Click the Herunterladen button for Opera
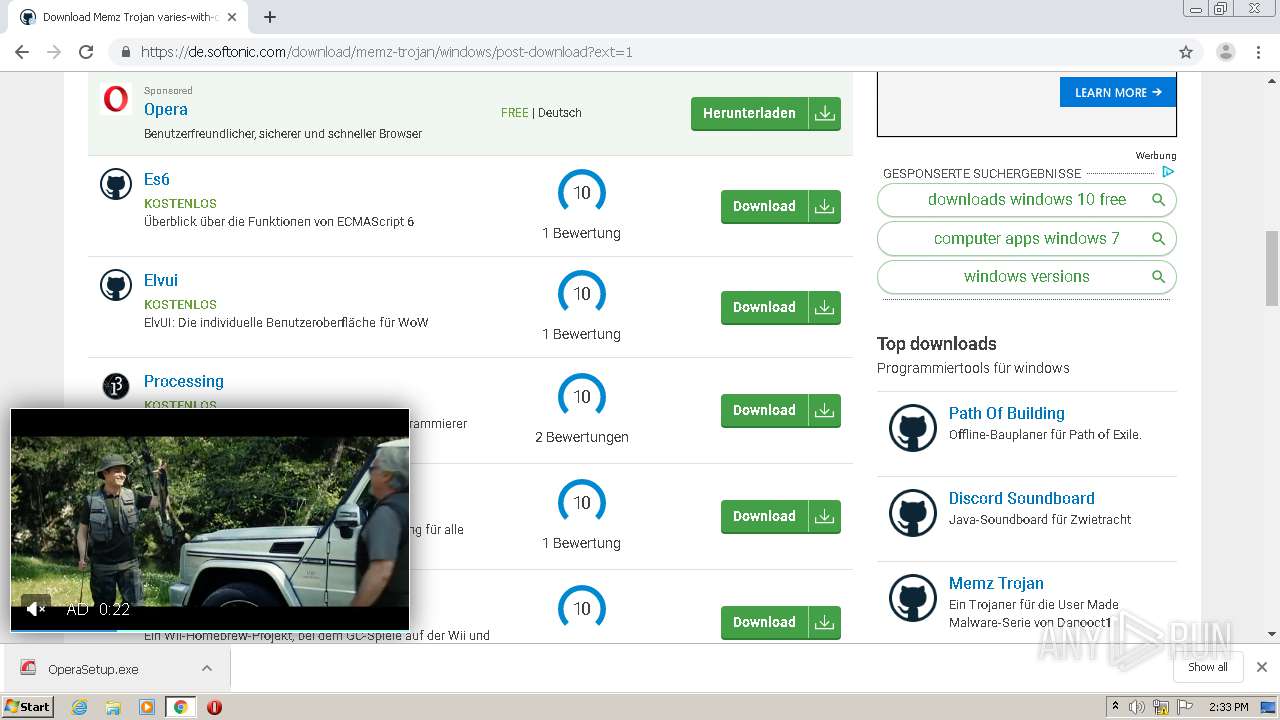The image size is (1280, 720). coord(766,113)
